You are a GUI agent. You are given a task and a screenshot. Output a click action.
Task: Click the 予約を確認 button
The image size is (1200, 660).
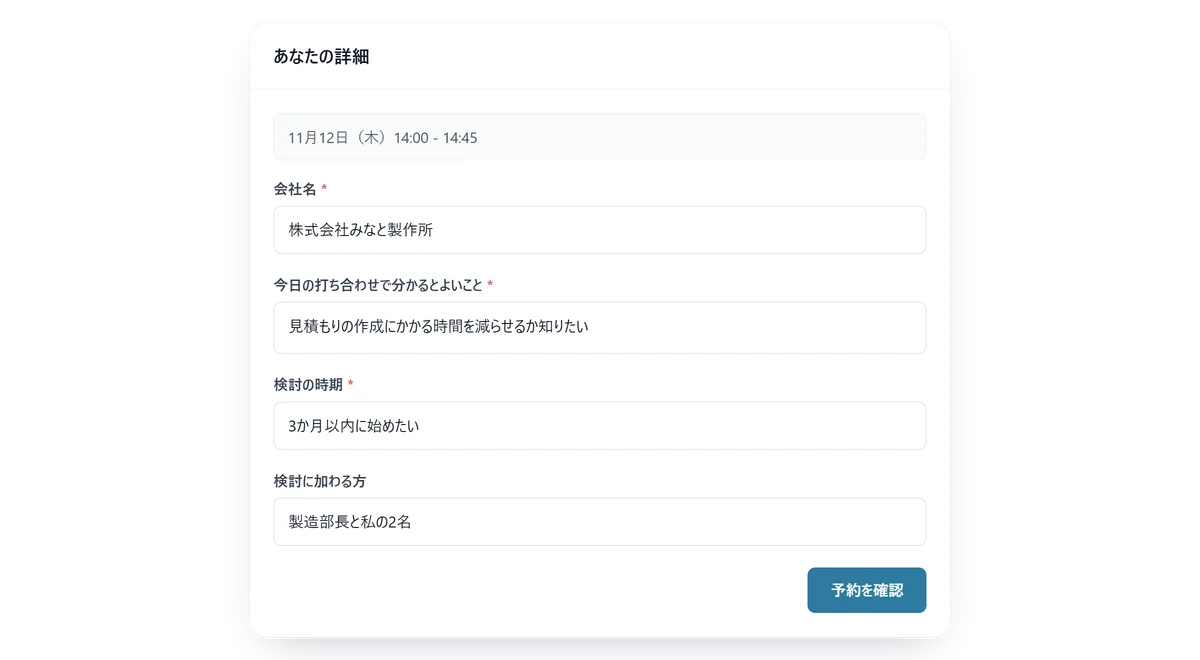(866, 590)
